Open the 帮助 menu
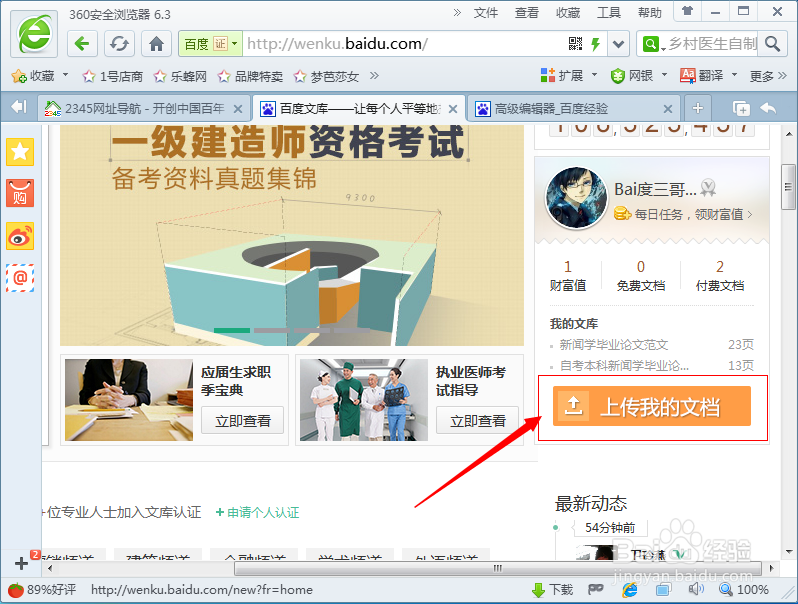This screenshot has width=798, height=604. click(650, 13)
